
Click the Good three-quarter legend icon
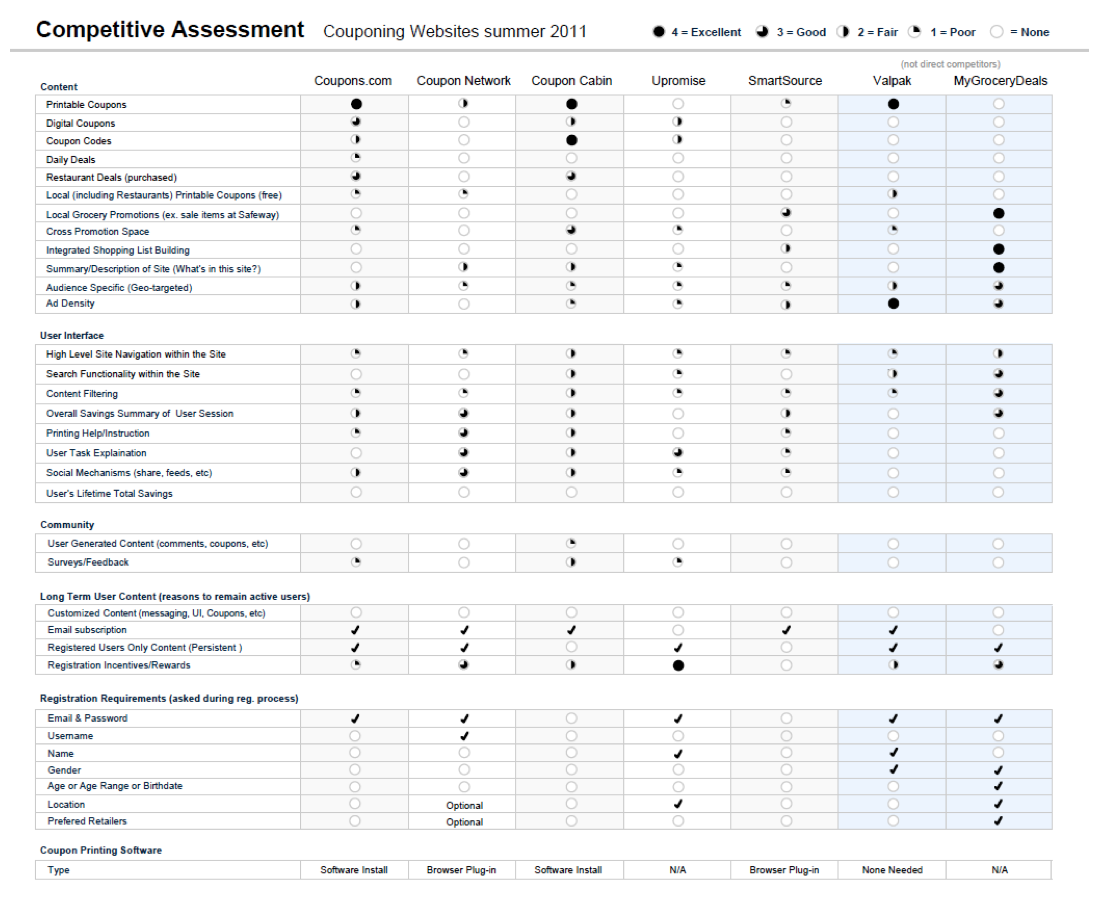pos(762,32)
